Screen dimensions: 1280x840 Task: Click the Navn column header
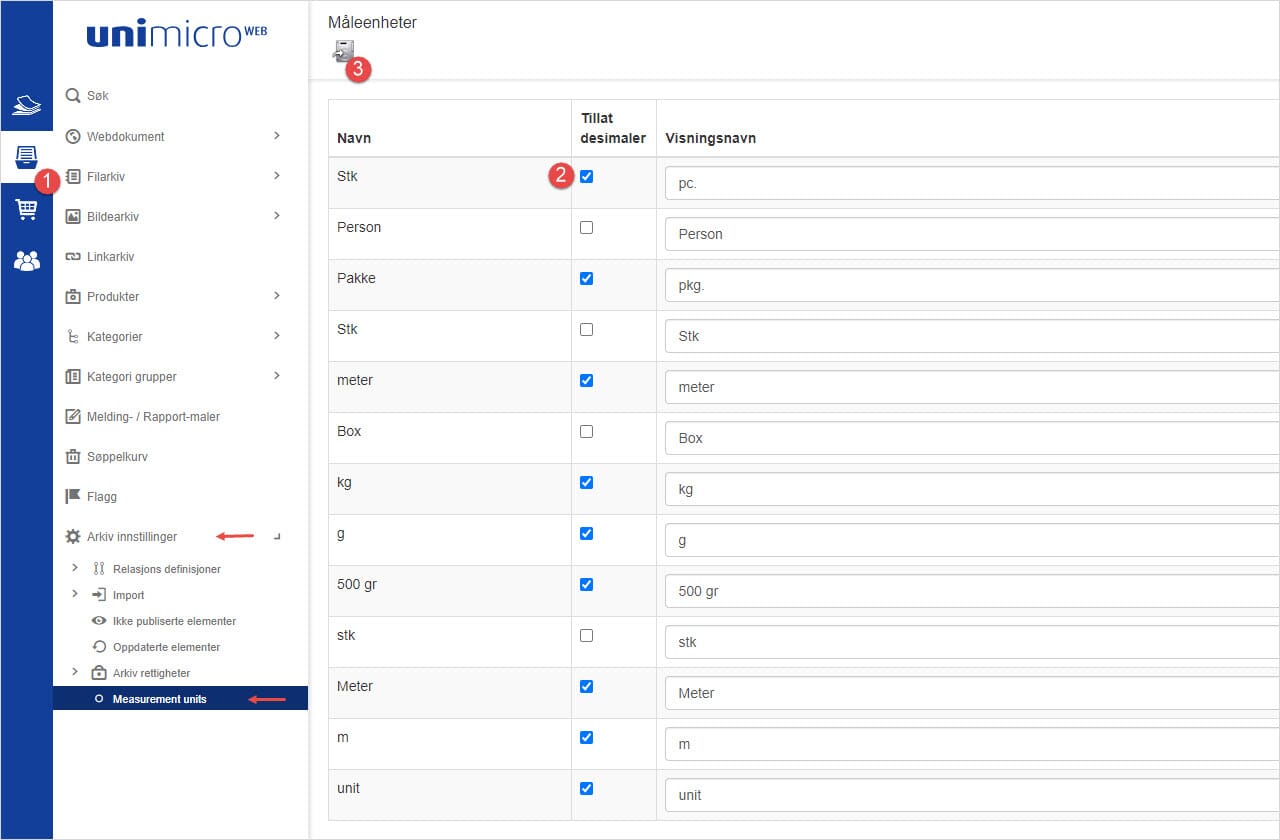354,138
